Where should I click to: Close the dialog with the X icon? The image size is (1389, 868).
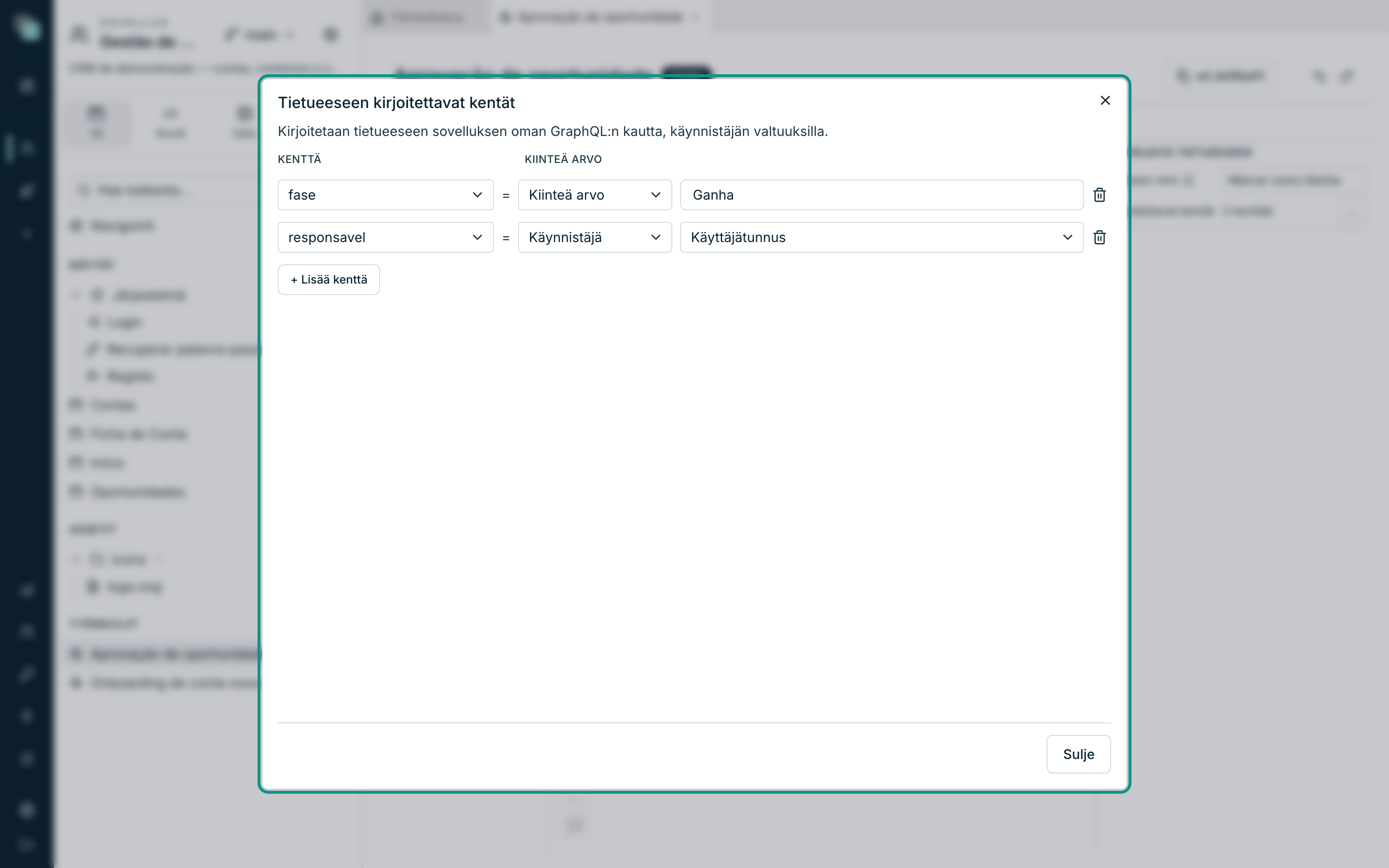coord(1105,100)
